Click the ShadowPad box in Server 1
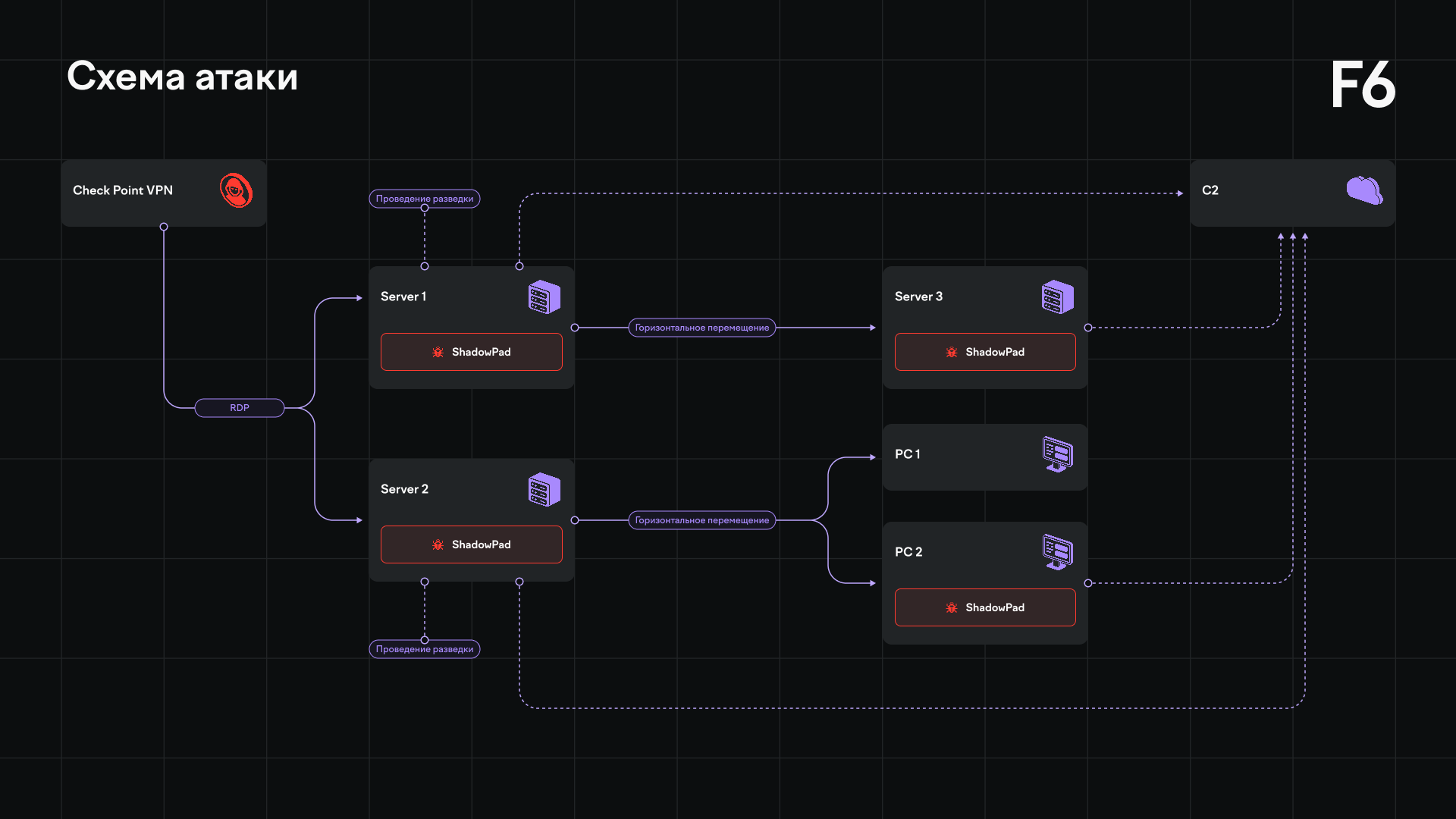This screenshot has height=819, width=1456. click(471, 352)
